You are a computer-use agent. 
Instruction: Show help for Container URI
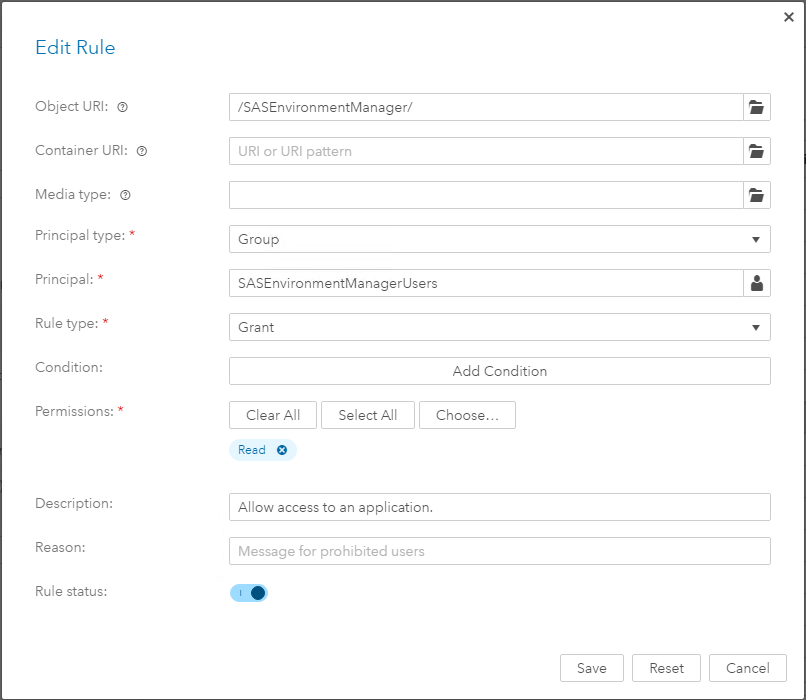click(141, 151)
